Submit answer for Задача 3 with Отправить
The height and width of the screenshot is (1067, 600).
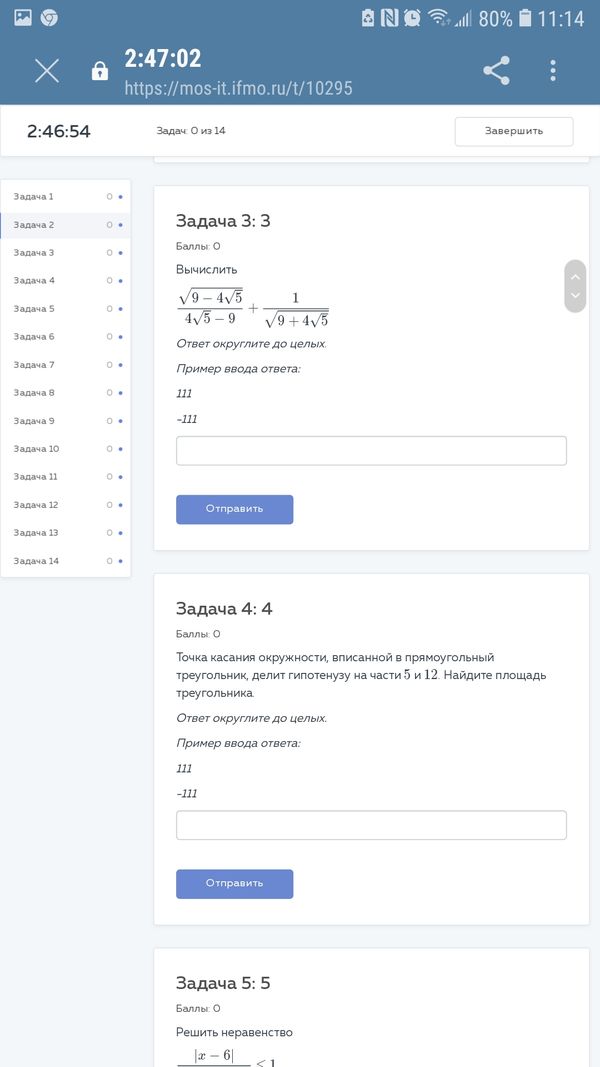click(x=234, y=509)
